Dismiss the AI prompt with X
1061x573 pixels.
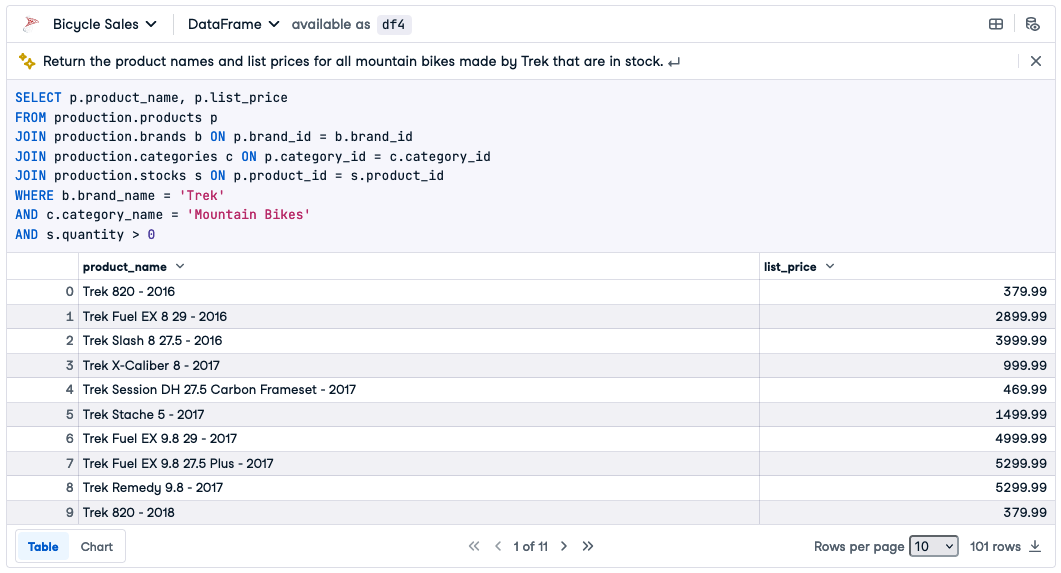[1035, 62]
